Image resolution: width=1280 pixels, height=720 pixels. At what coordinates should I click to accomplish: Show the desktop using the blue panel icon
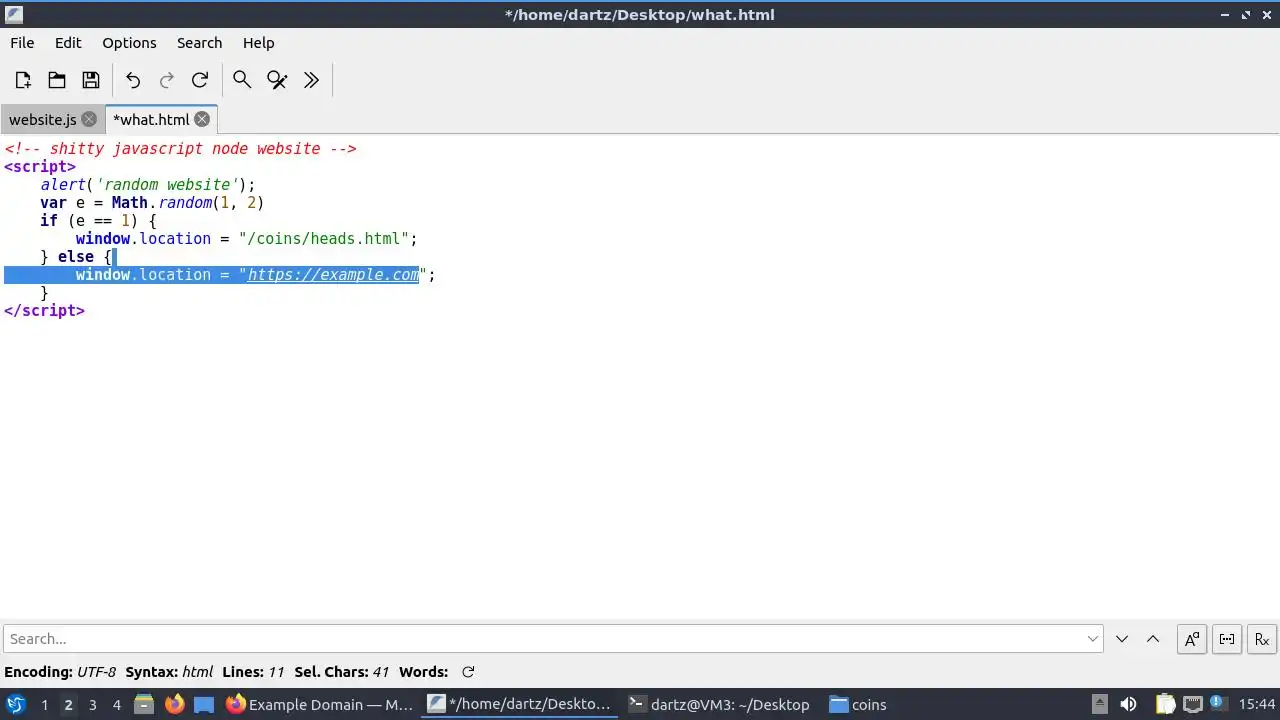(x=204, y=704)
